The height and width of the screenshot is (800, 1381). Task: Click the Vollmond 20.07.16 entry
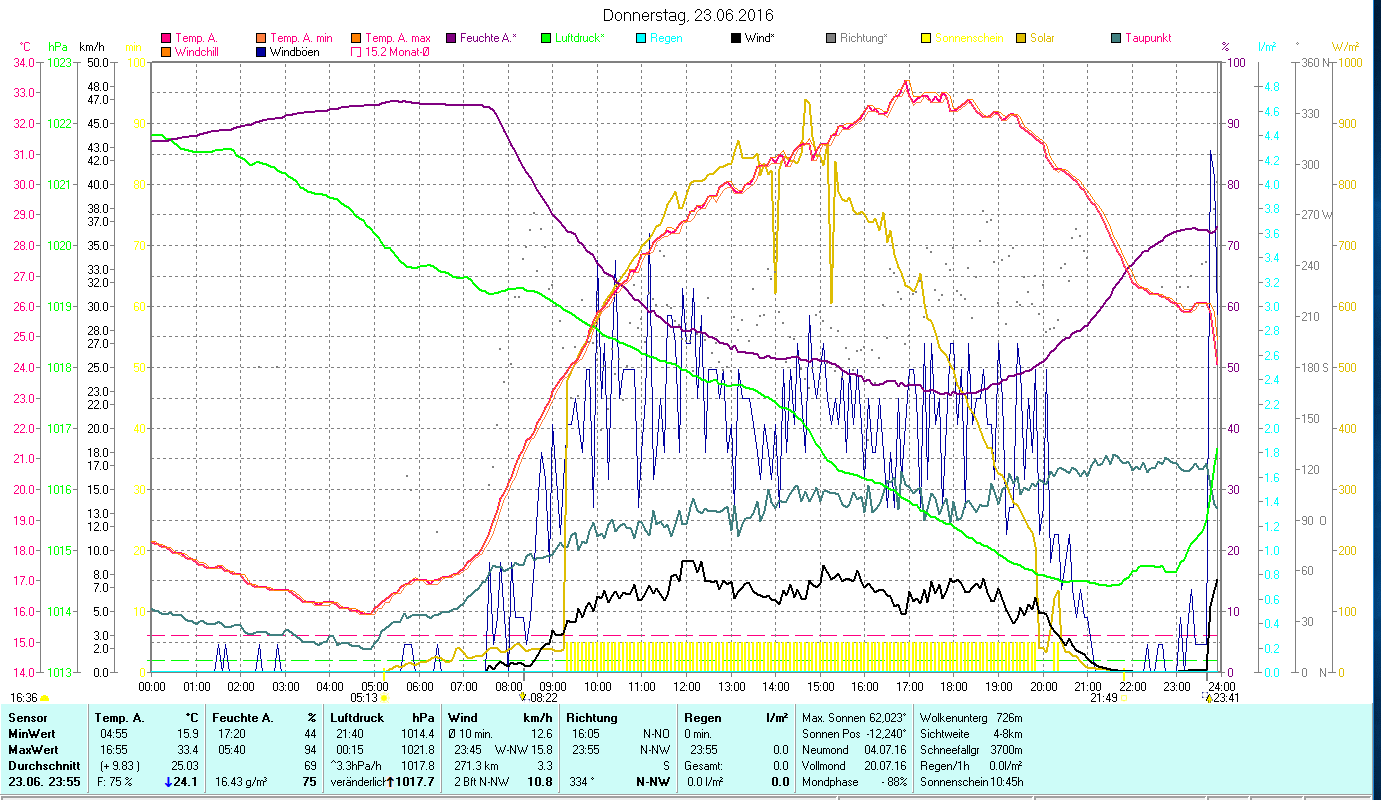(x=853, y=766)
